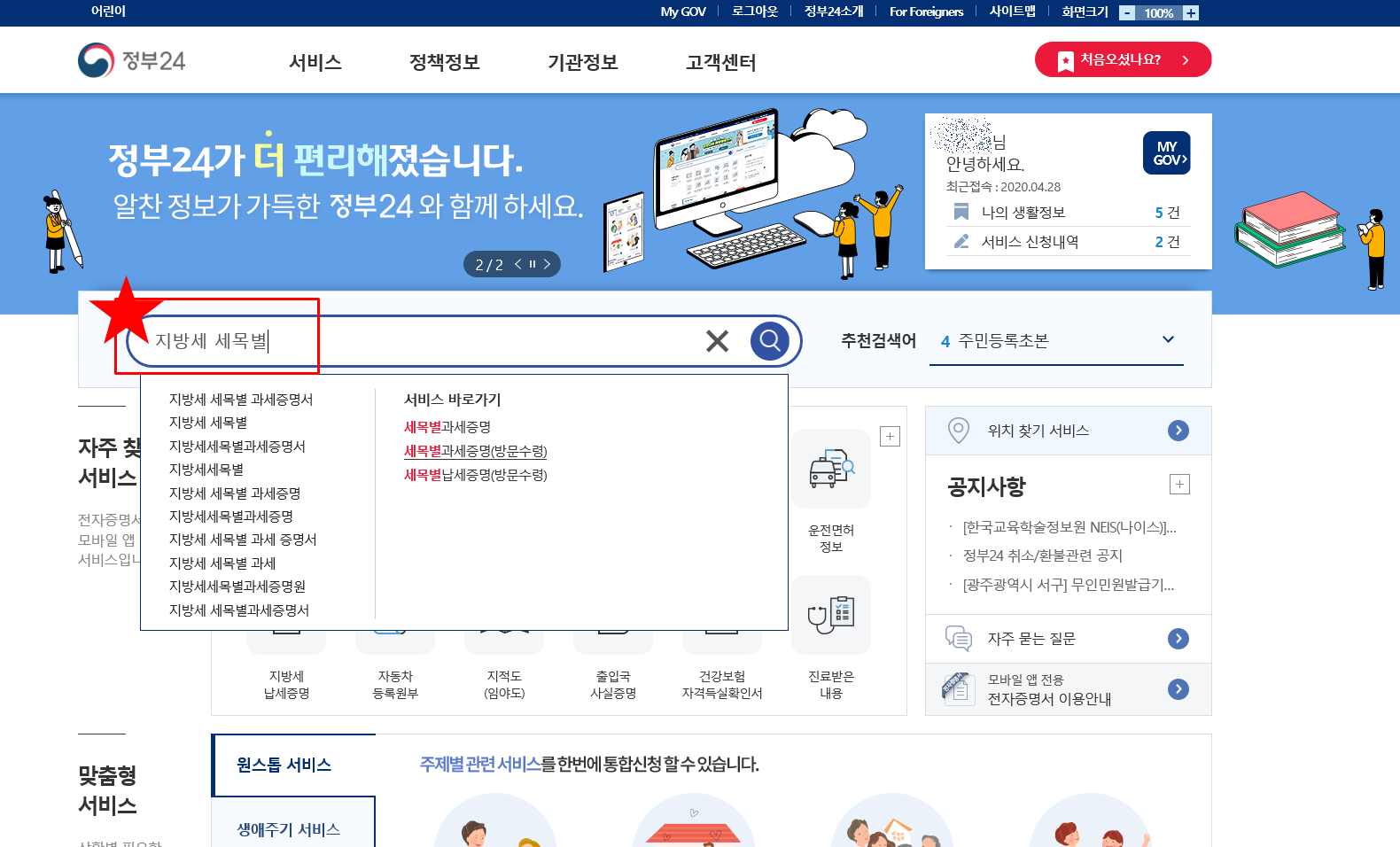
Task: Select recommended keyword 주민등록초본
Action: coord(1003,341)
